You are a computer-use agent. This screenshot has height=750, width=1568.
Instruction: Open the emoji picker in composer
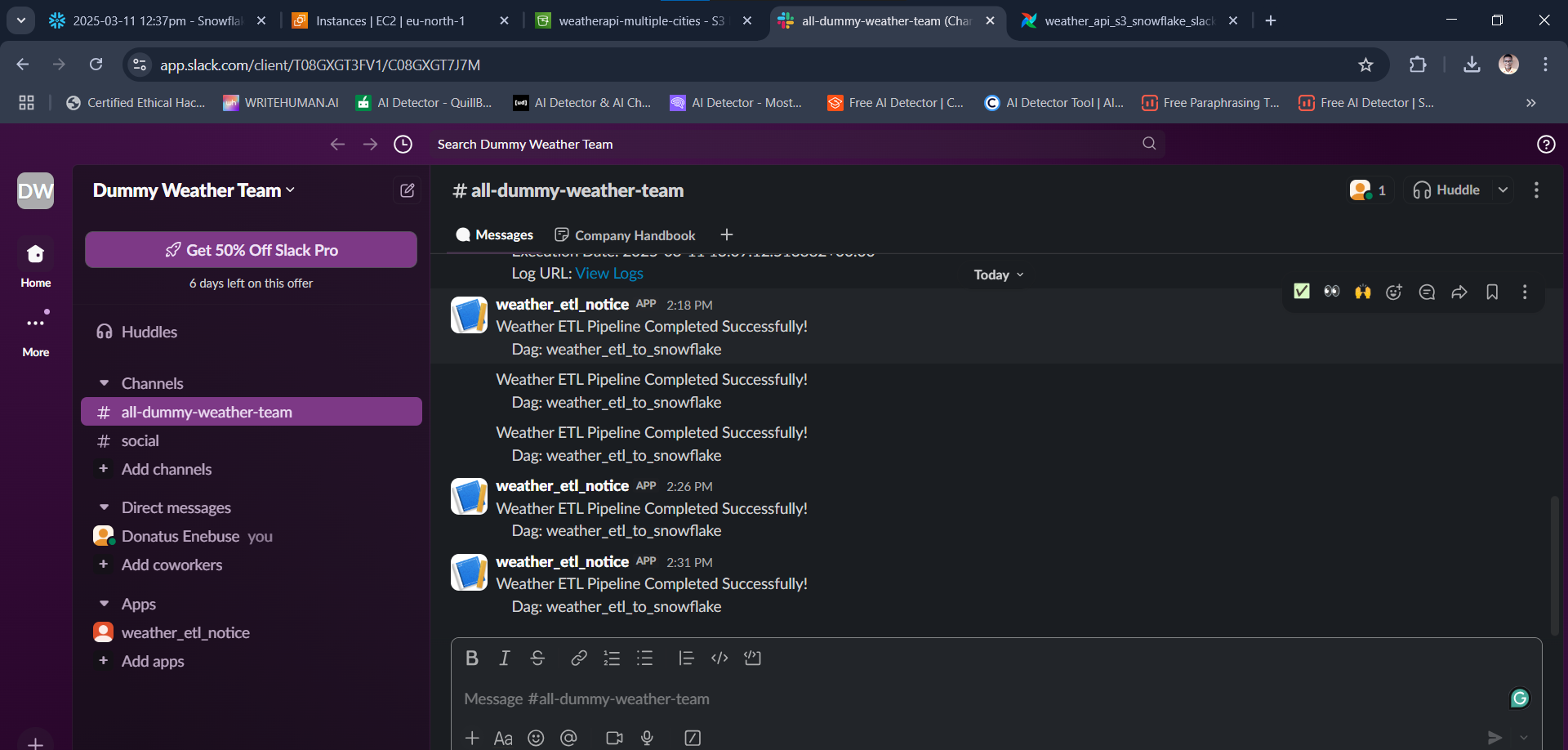click(536, 738)
